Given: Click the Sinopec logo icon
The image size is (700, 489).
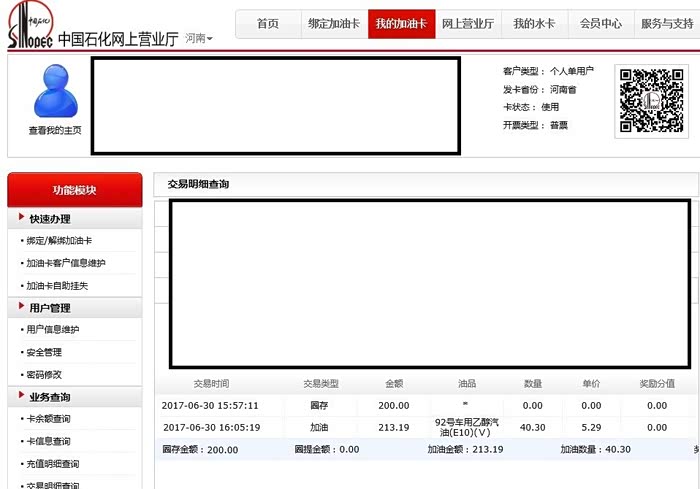Looking at the screenshot, I should click(x=27, y=27).
